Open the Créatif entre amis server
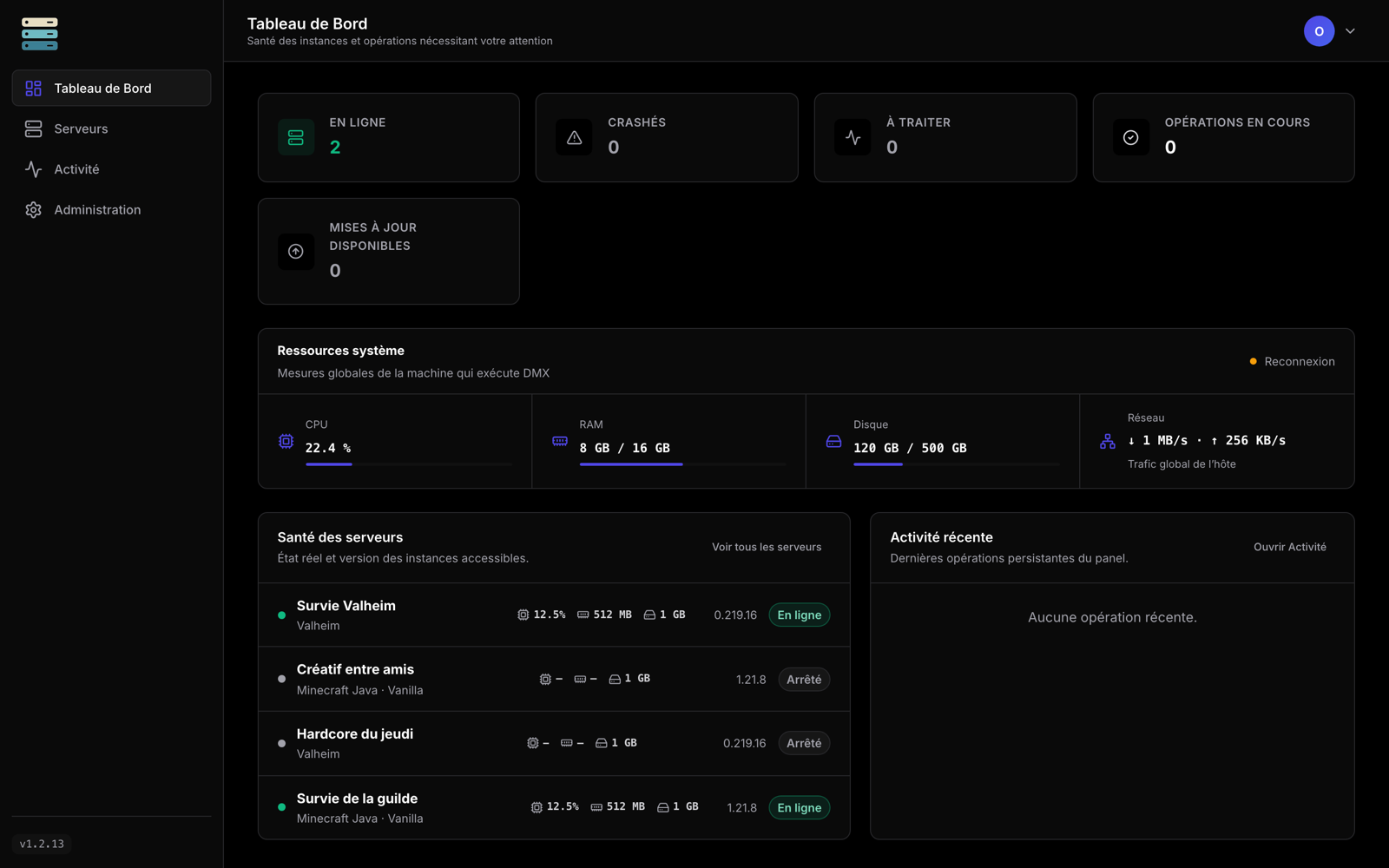 click(554, 679)
